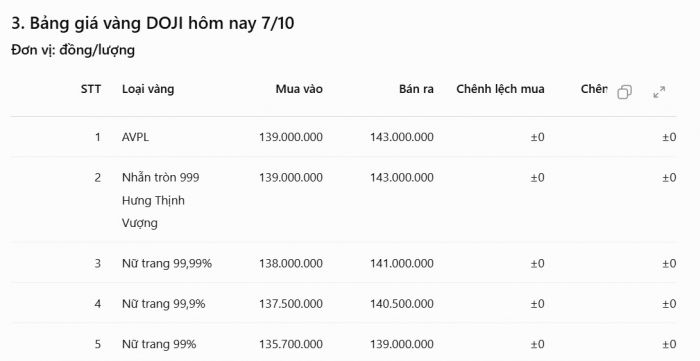Click buy price 138.000.000 in row 3
Screen dimensions: 700x361
coord(291,264)
